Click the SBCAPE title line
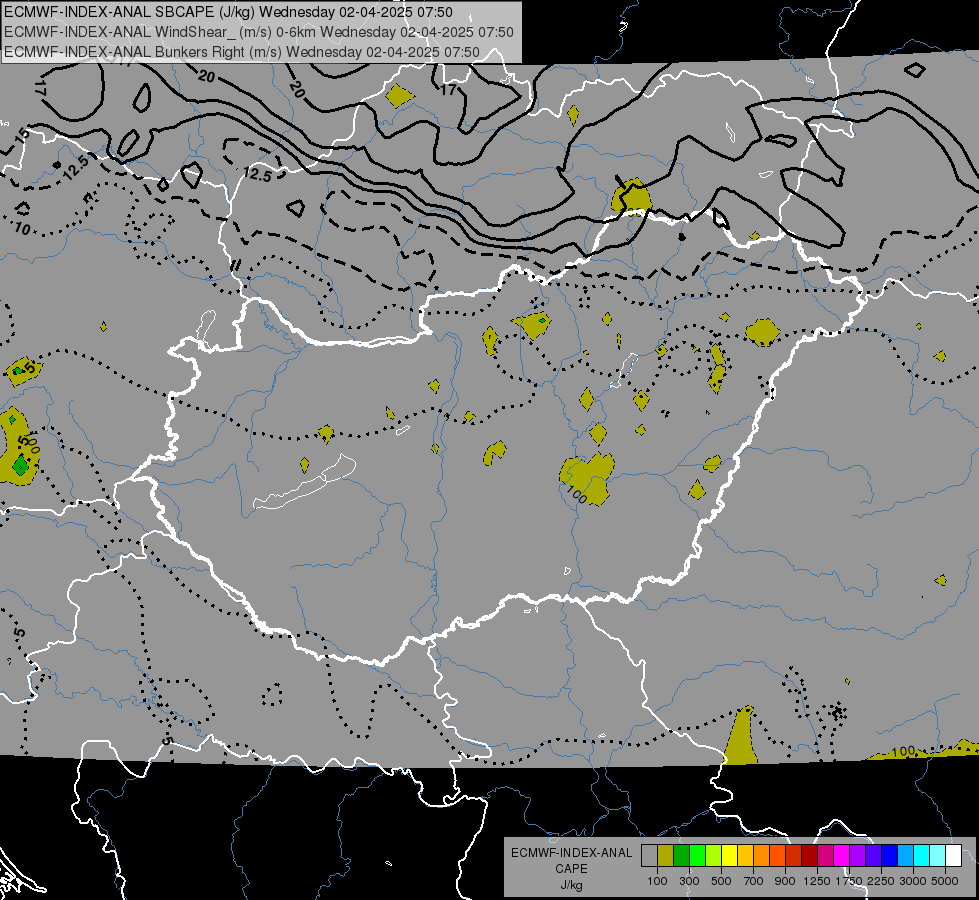Image resolution: width=979 pixels, height=900 pixels. coord(229,12)
